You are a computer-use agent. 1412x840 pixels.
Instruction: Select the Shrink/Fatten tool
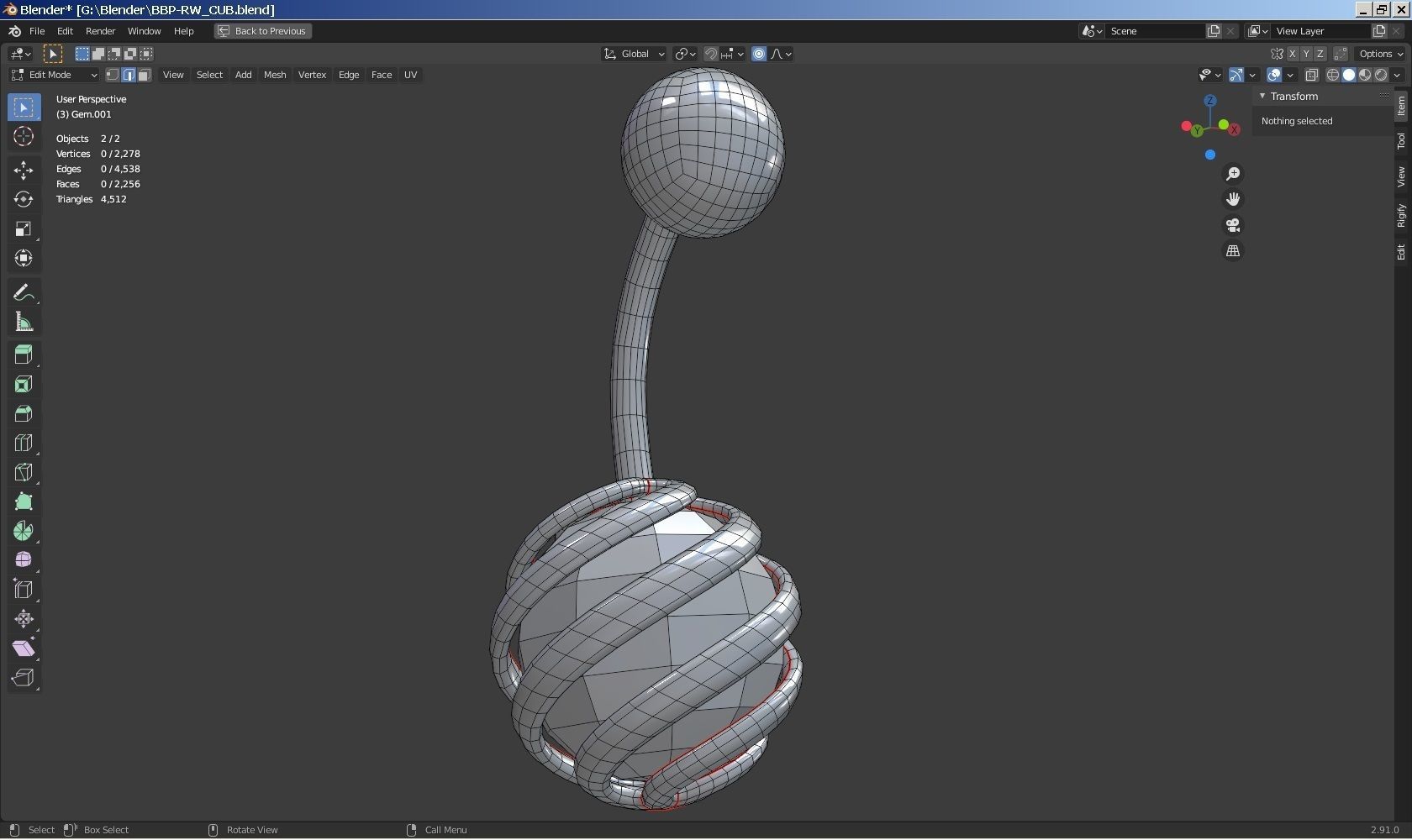click(x=24, y=619)
